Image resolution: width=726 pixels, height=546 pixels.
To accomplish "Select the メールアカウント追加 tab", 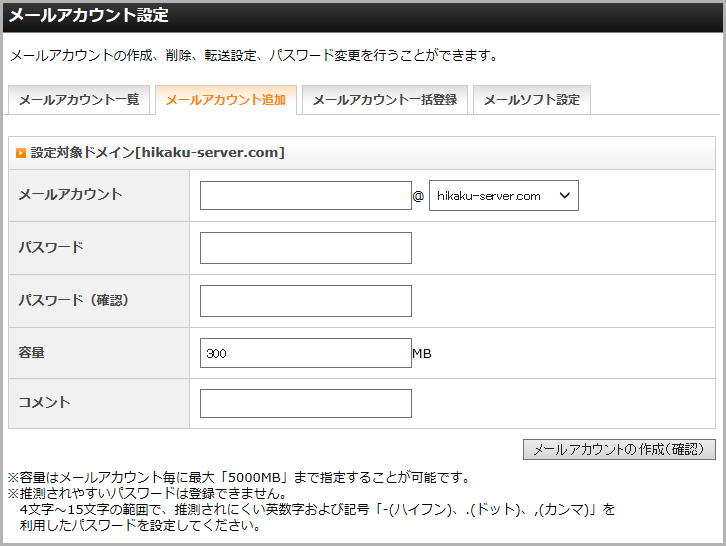I will [225, 100].
